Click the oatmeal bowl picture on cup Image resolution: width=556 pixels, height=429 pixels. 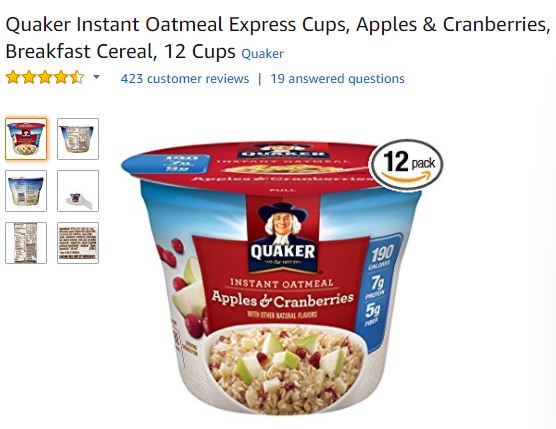(284, 367)
